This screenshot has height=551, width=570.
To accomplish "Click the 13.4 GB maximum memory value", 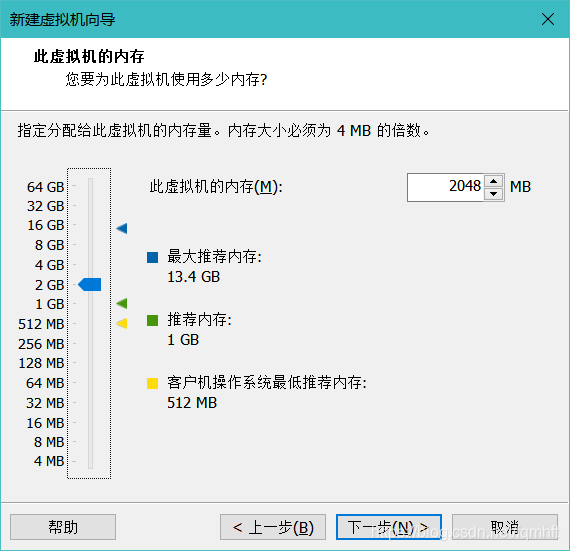I will pos(193,277).
